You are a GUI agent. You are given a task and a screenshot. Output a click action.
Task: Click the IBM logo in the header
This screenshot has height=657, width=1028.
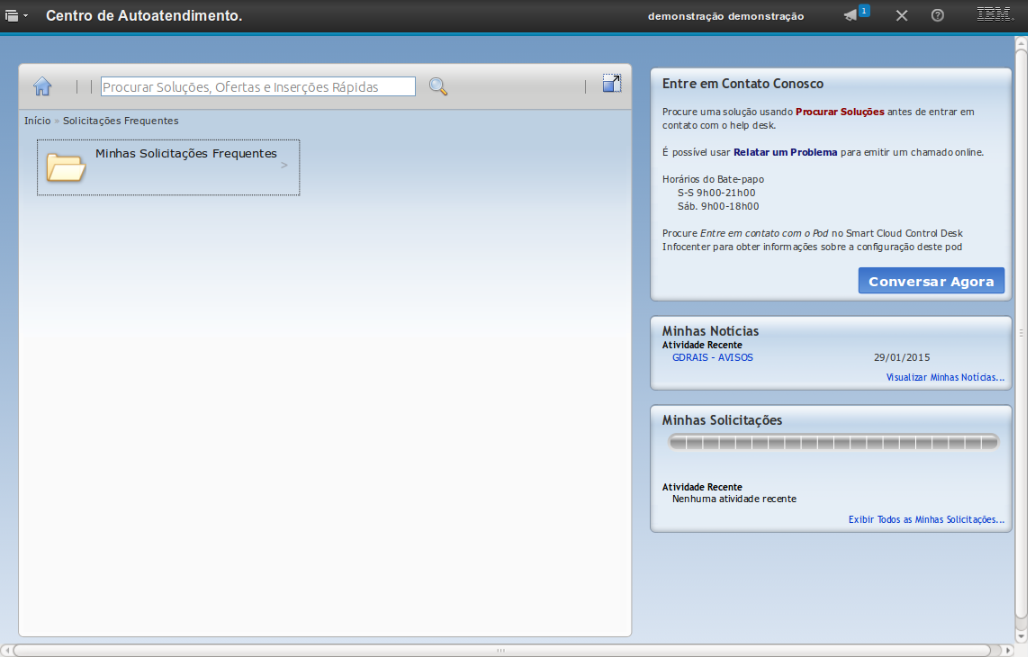pos(994,14)
